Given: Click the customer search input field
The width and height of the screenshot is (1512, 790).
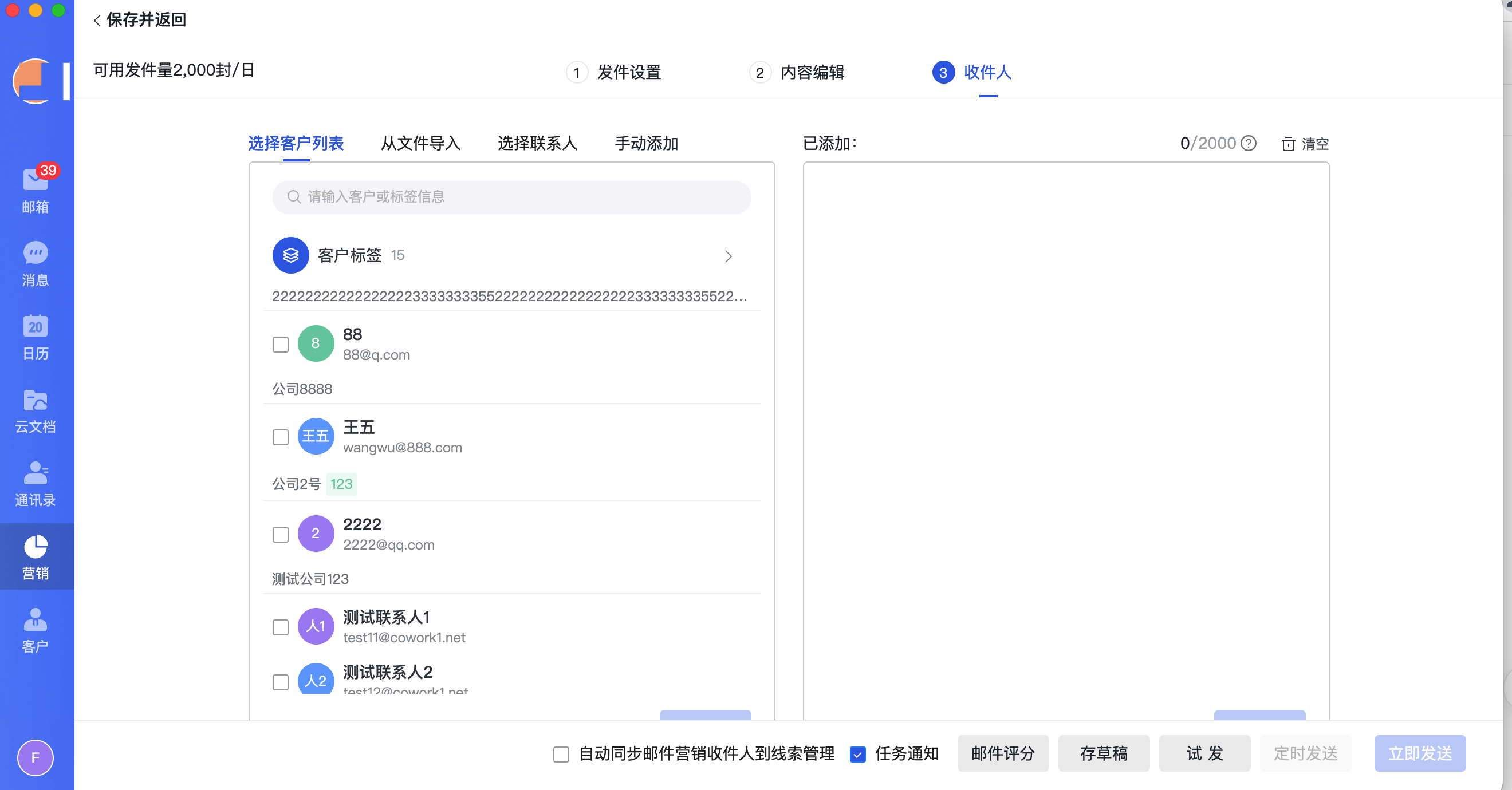Looking at the screenshot, I should click(x=511, y=197).
